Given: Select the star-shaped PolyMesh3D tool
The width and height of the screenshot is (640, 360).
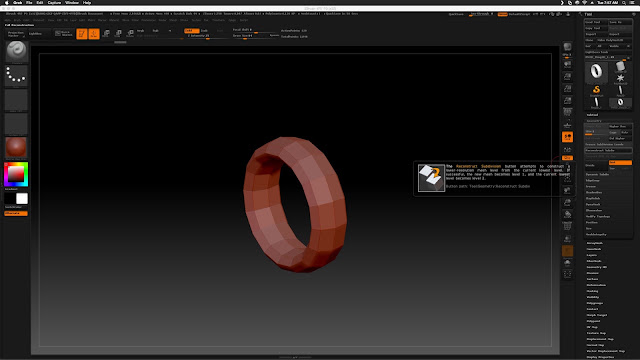Looking at the screenshot, I should pyautogui.click(x=620, y=79).
